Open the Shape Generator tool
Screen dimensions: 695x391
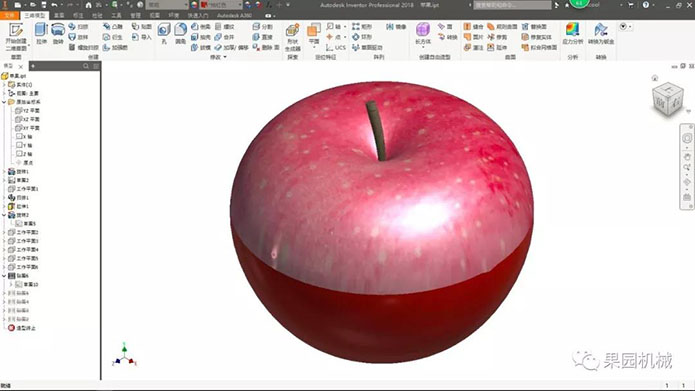pyautogui.click(x=293, y=37)
